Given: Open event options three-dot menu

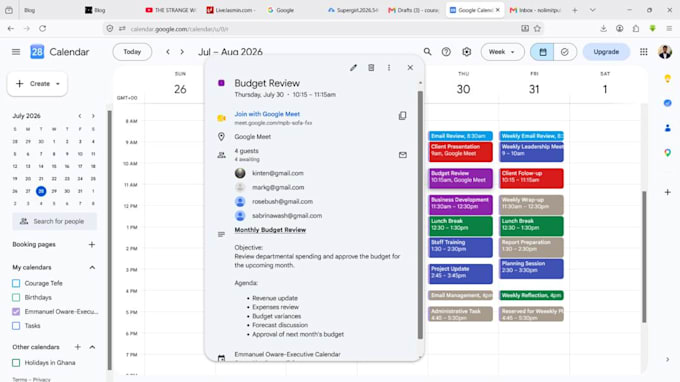Looking at the screenshot, I should pos(389,68).
